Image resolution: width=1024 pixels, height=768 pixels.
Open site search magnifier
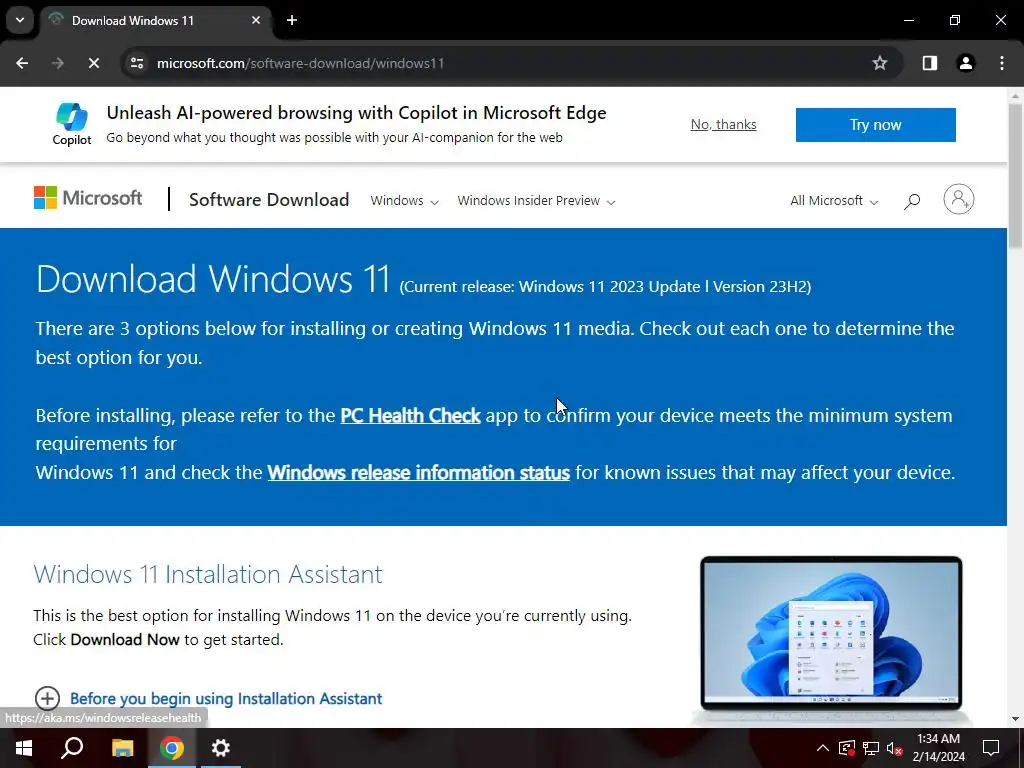tap(912, 201)
